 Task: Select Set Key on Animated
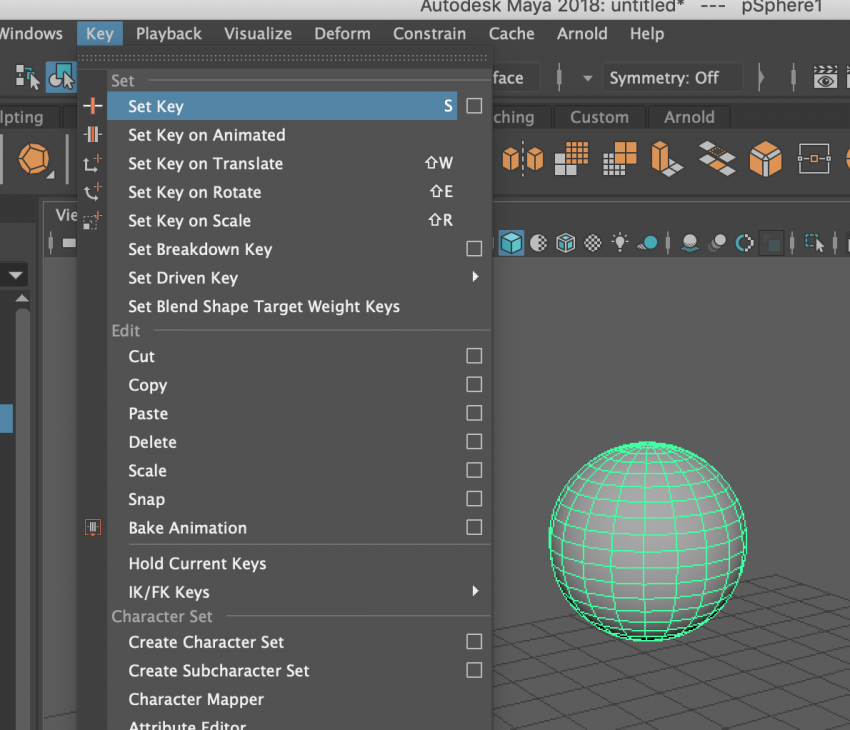[x=206, y=135]
